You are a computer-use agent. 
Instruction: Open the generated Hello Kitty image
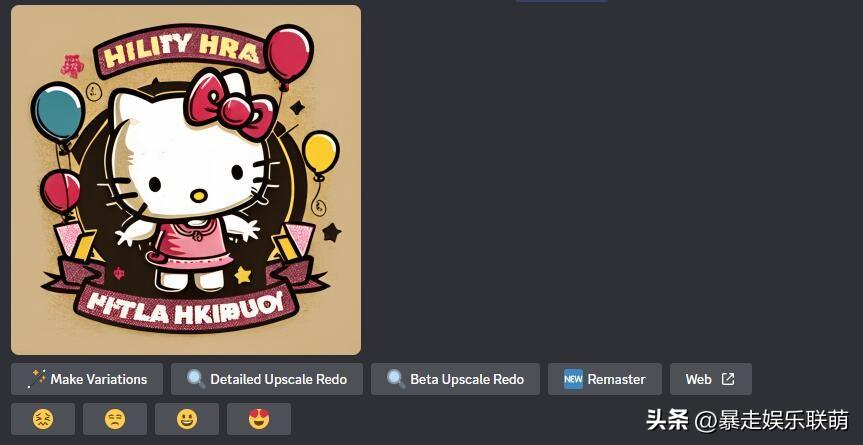coord(186,180)
